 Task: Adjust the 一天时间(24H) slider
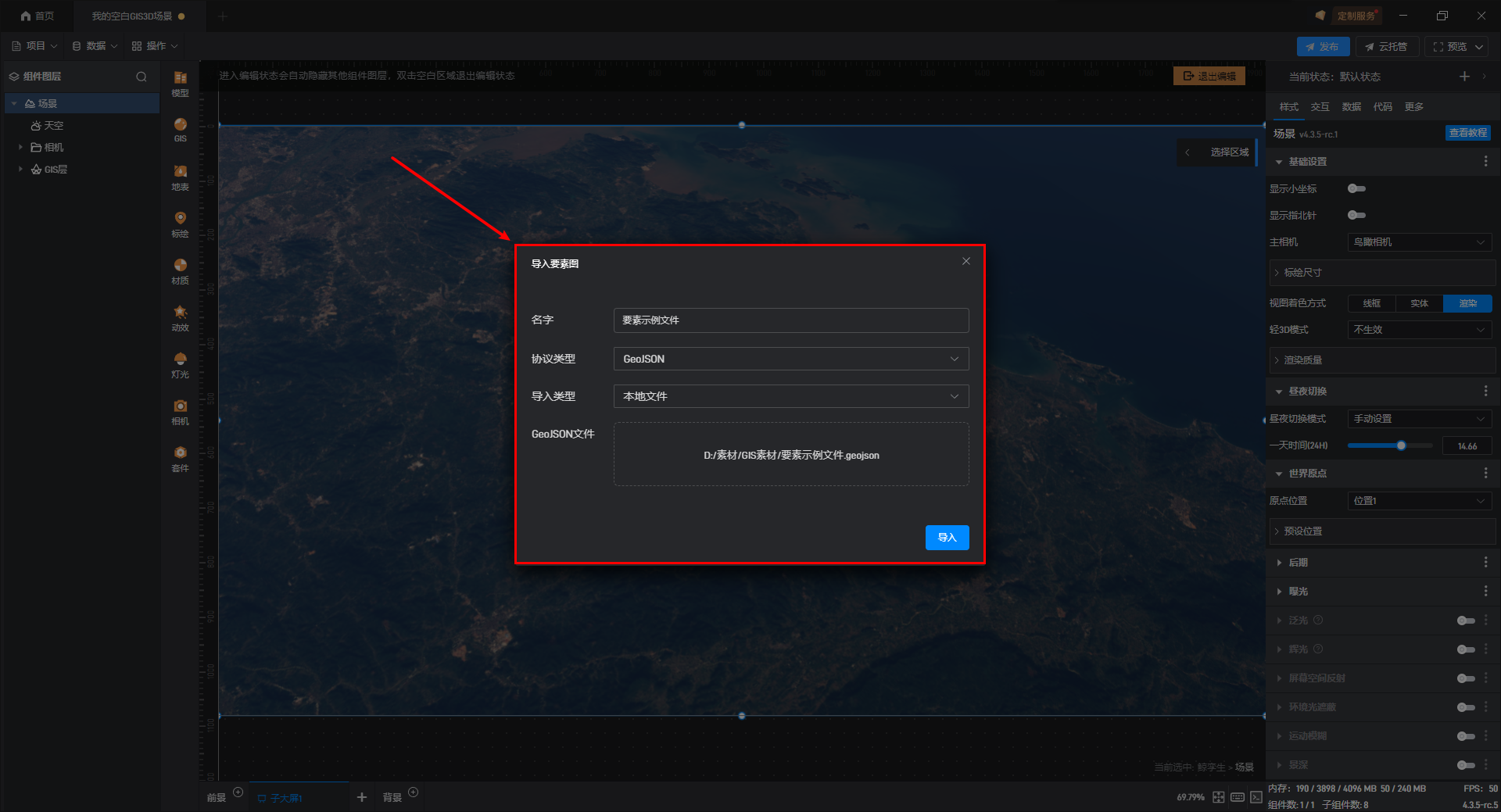click(1401, 445)
